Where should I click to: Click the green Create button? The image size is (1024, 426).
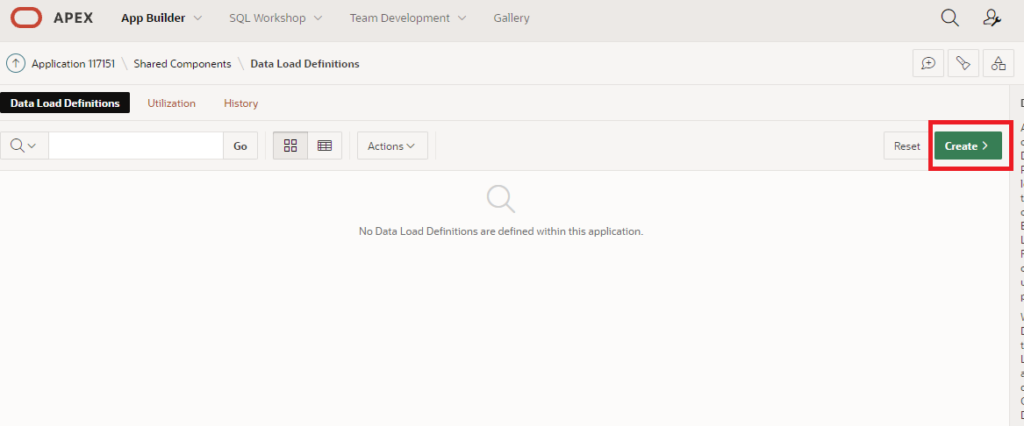pyautogui.click(x=967, y=146)
